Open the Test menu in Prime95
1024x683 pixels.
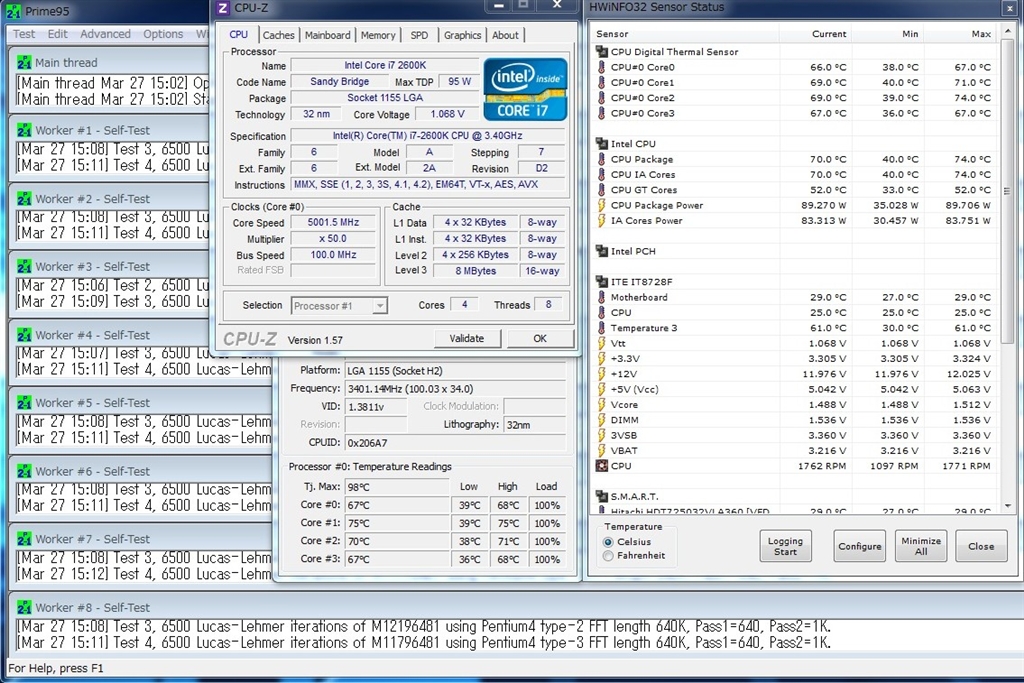(x=24, y=34)
